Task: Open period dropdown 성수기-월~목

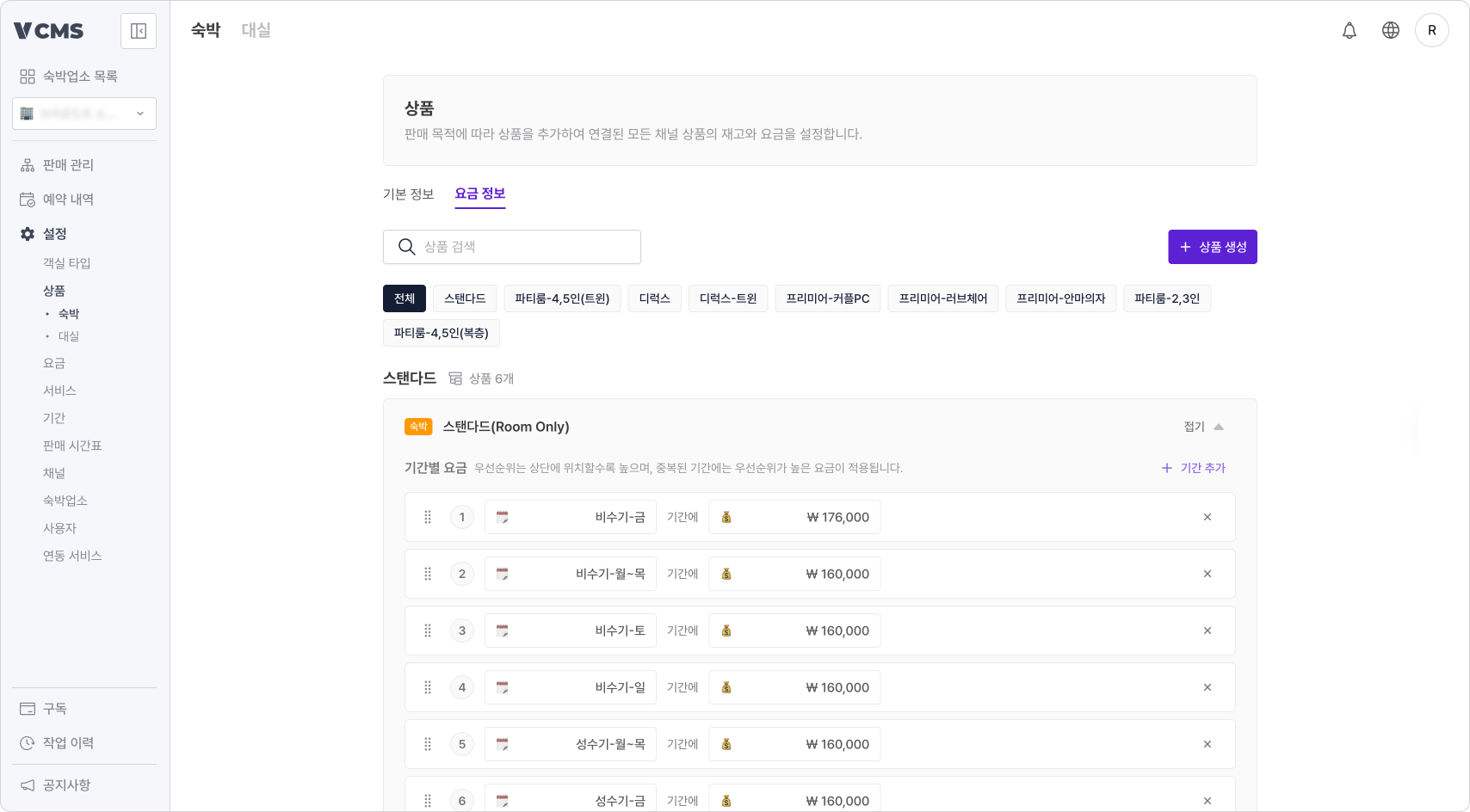Action: point(571,744)
